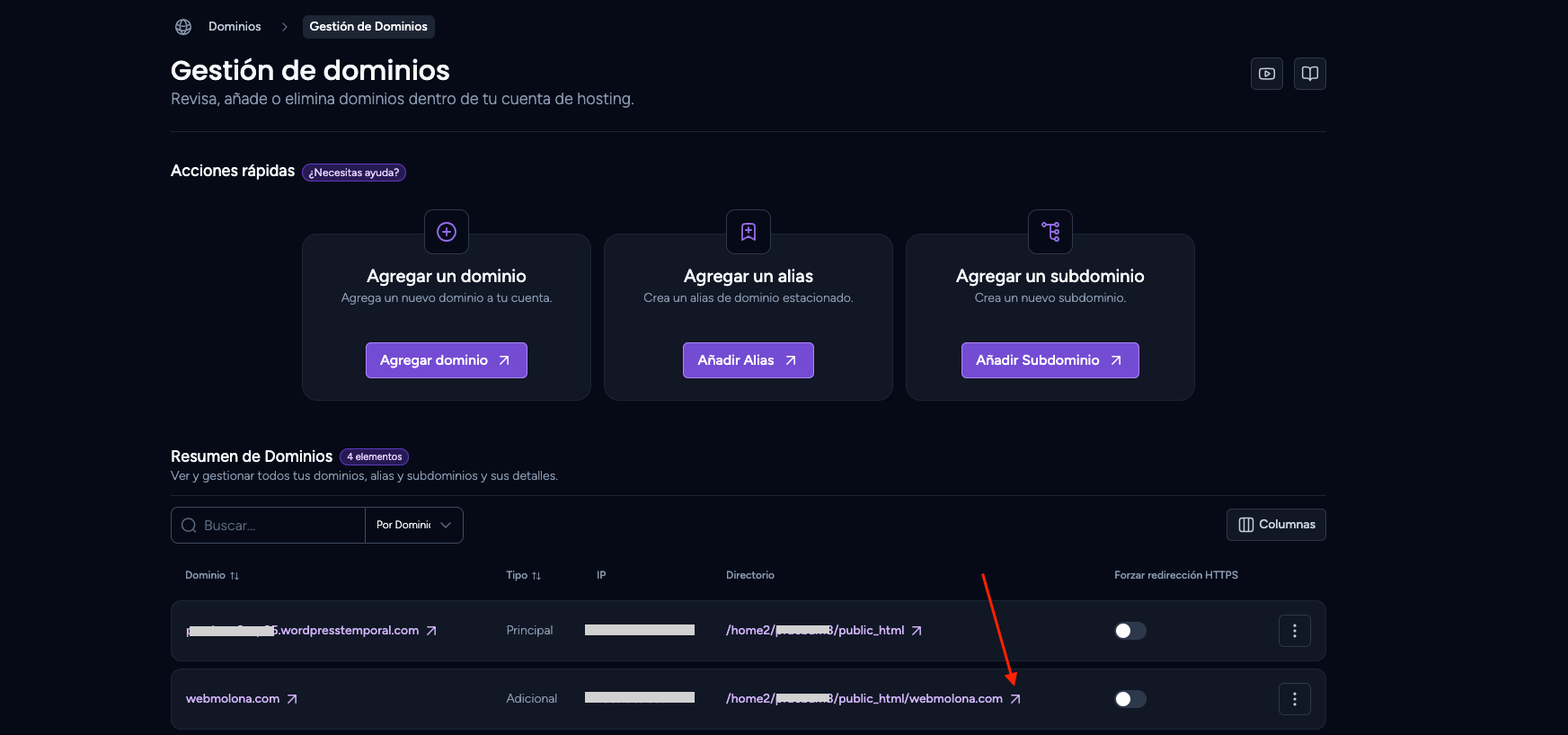Open three-dot menu for wordpresstemporal.com row
The height and width of the screenshot is (735, 1568).
click(x=1295, y=631)
